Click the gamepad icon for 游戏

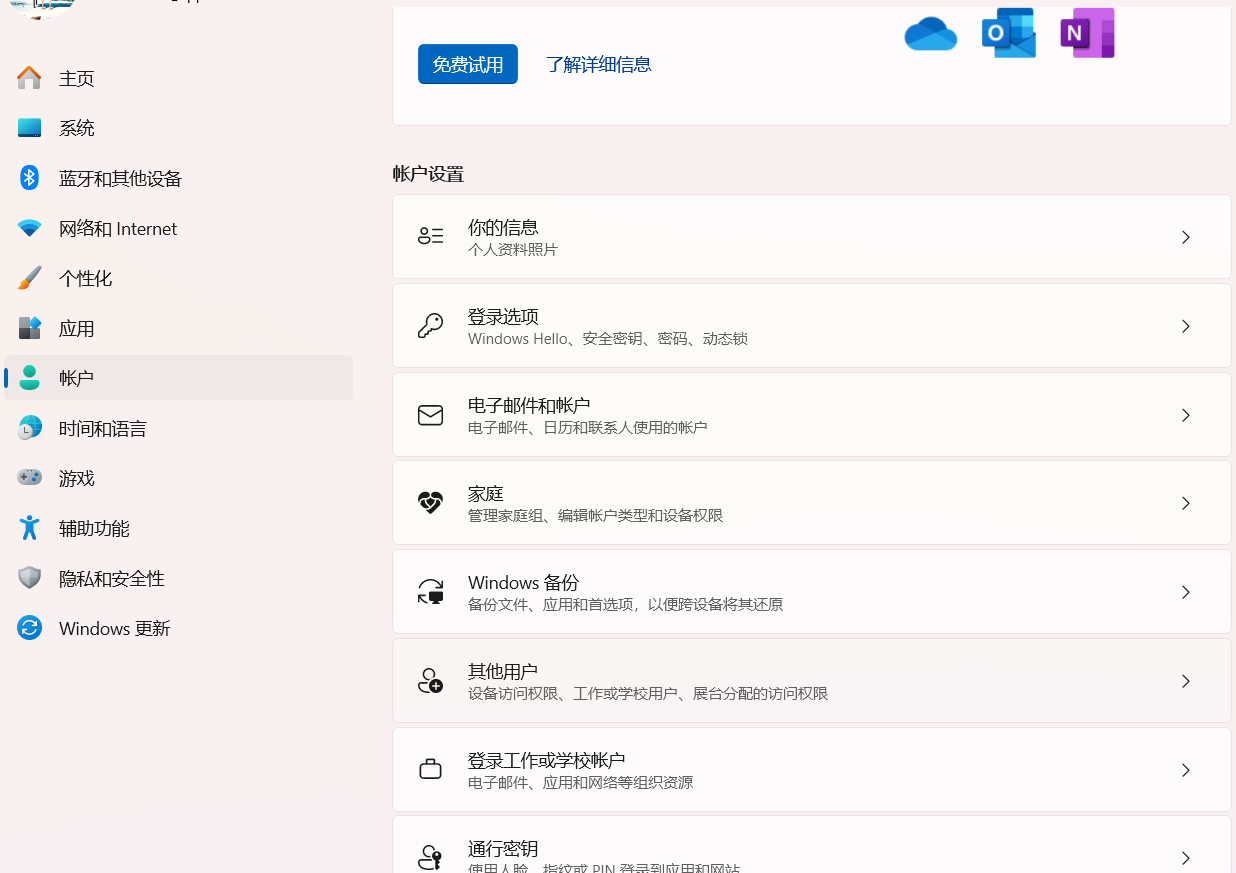pyautogui.click(x=29, y=478)
